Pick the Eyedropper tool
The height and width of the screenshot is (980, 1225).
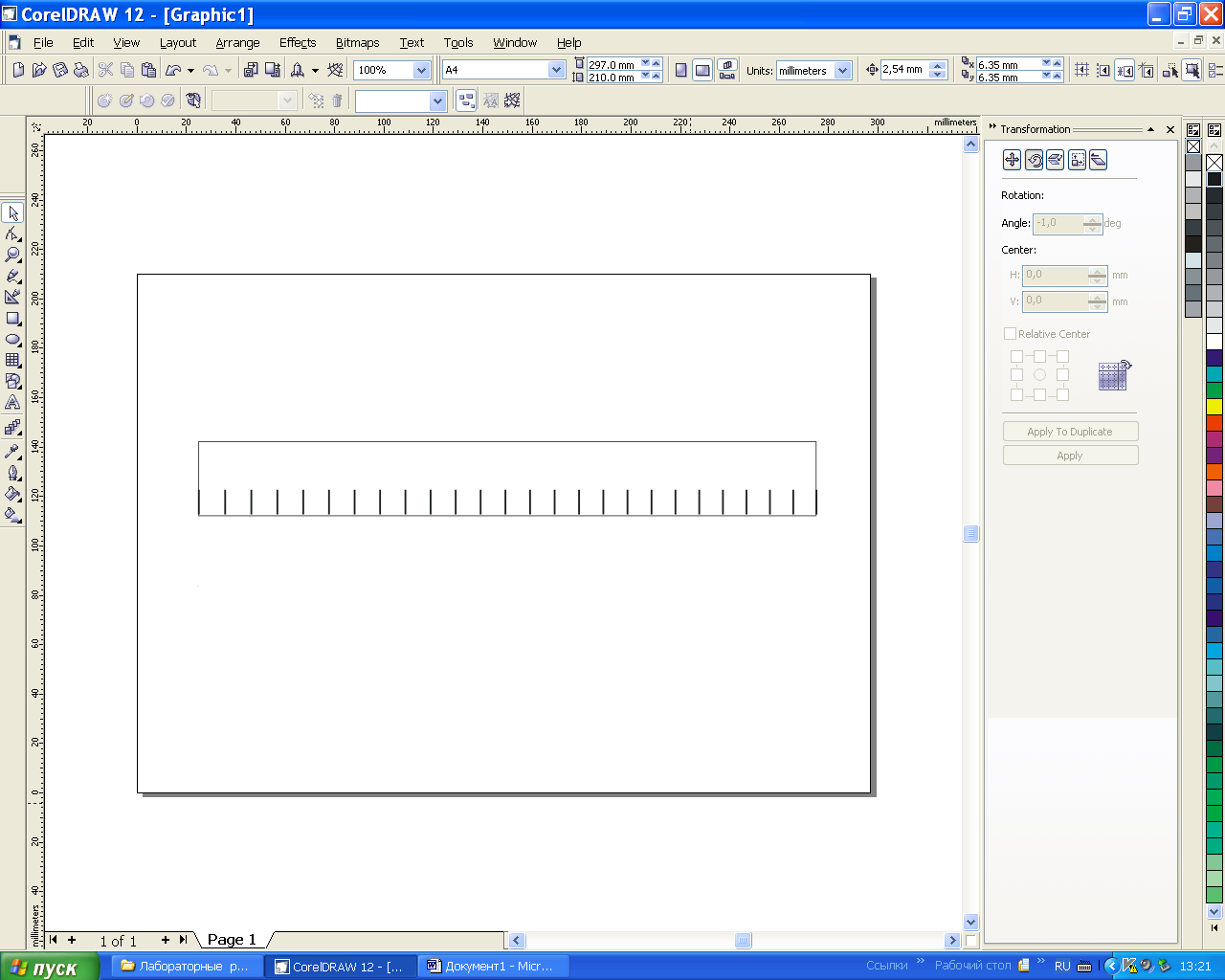point(12,452)
